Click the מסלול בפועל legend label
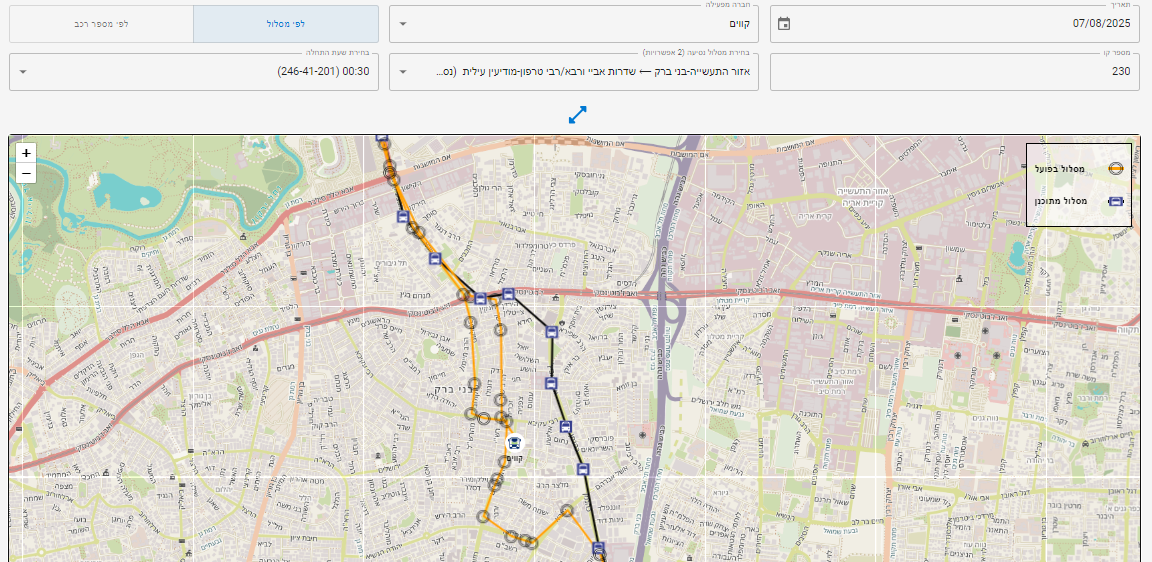 1060,169
